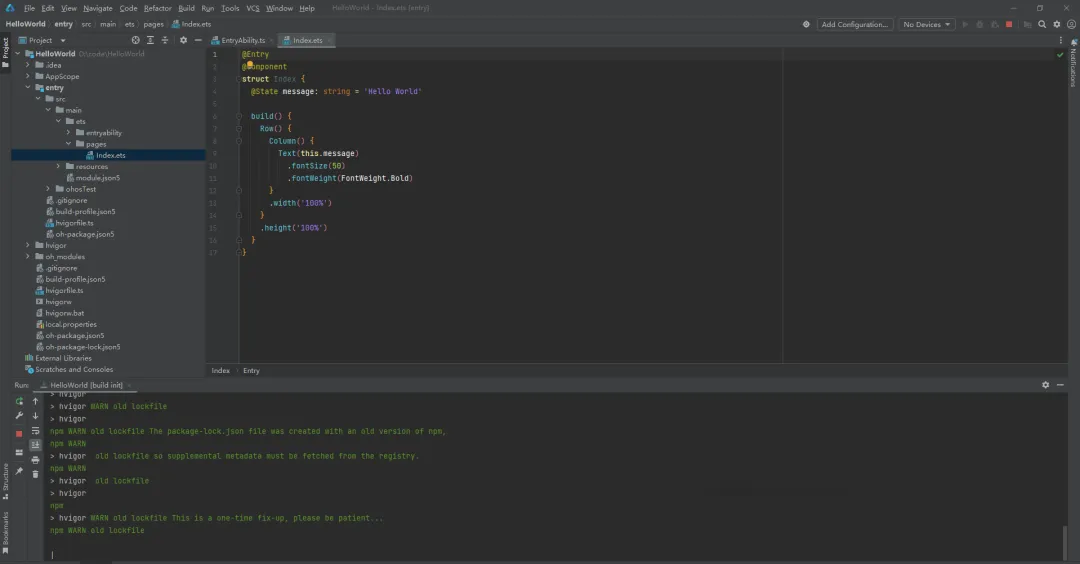Print the Run console output
The height and width of the screenshot is (564, 1080).
point(36,460)
